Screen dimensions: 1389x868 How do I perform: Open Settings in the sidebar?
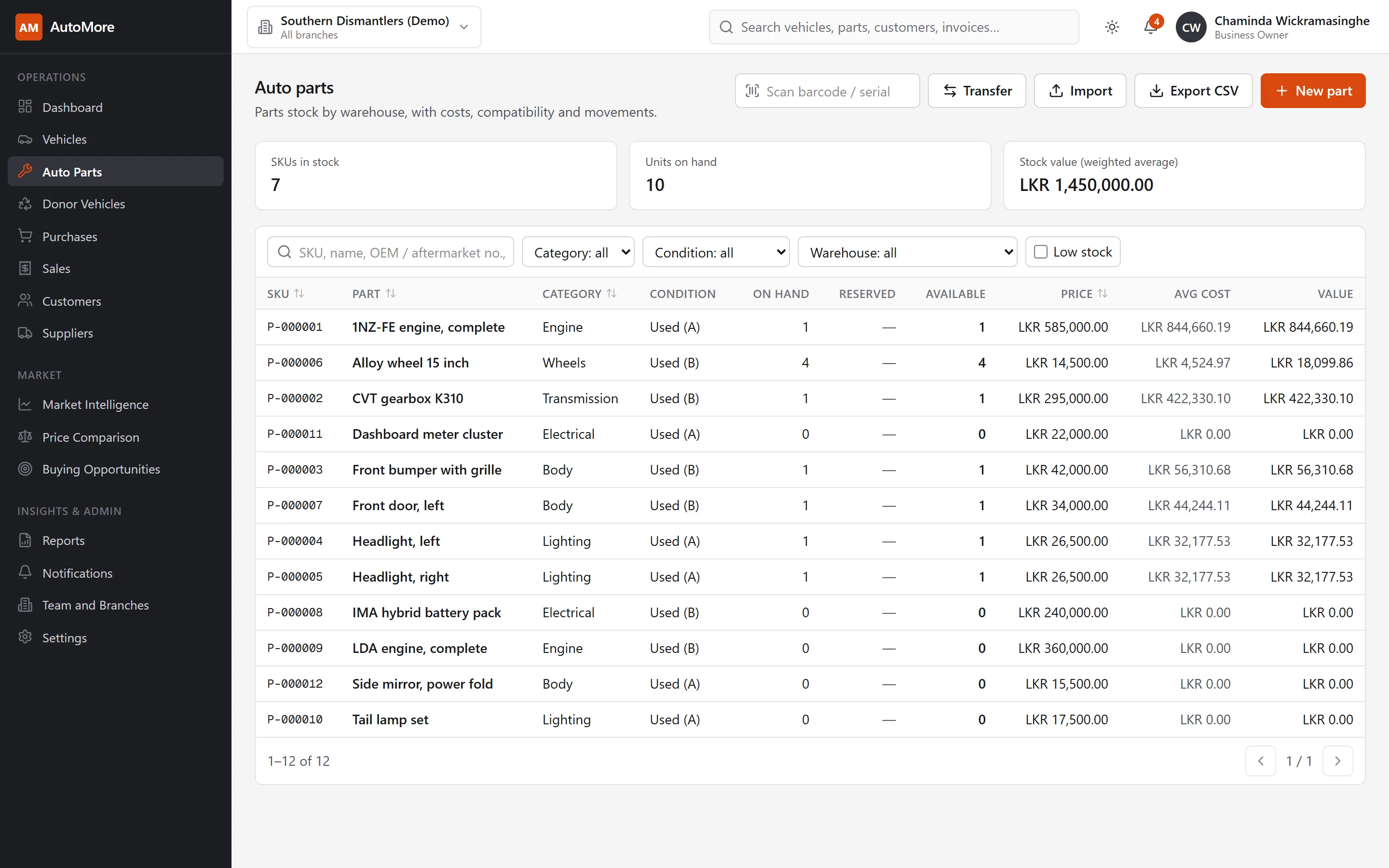[116, 637]
